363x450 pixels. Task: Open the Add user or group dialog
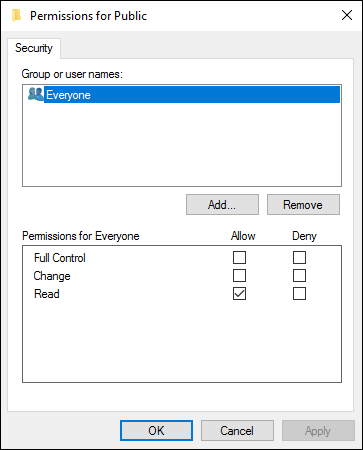tap(222, 205)
